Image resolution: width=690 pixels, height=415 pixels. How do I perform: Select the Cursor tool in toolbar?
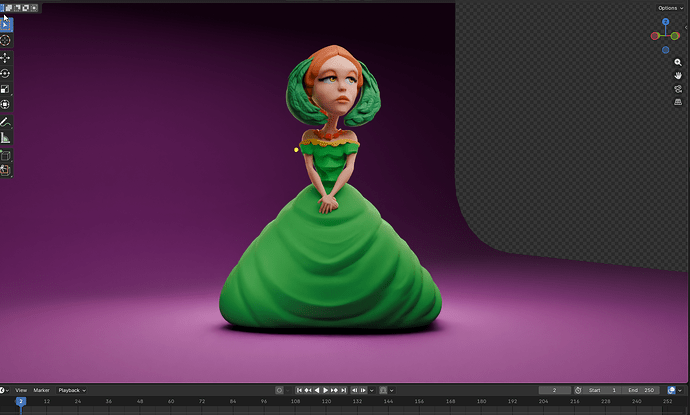(x=5, y=40)
